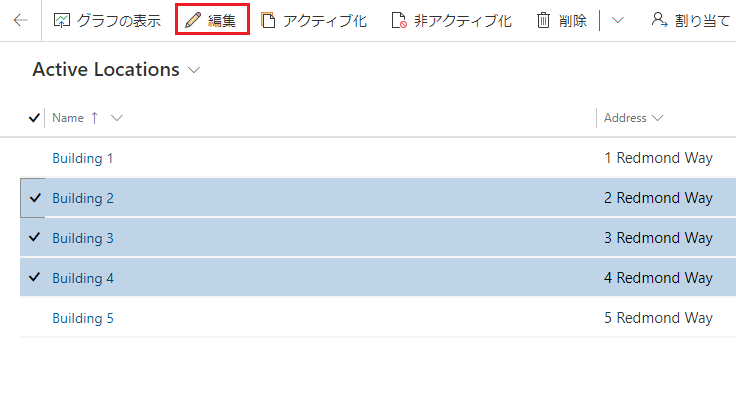
Task: Open the Address column dropdown
Action: (658, 118)
